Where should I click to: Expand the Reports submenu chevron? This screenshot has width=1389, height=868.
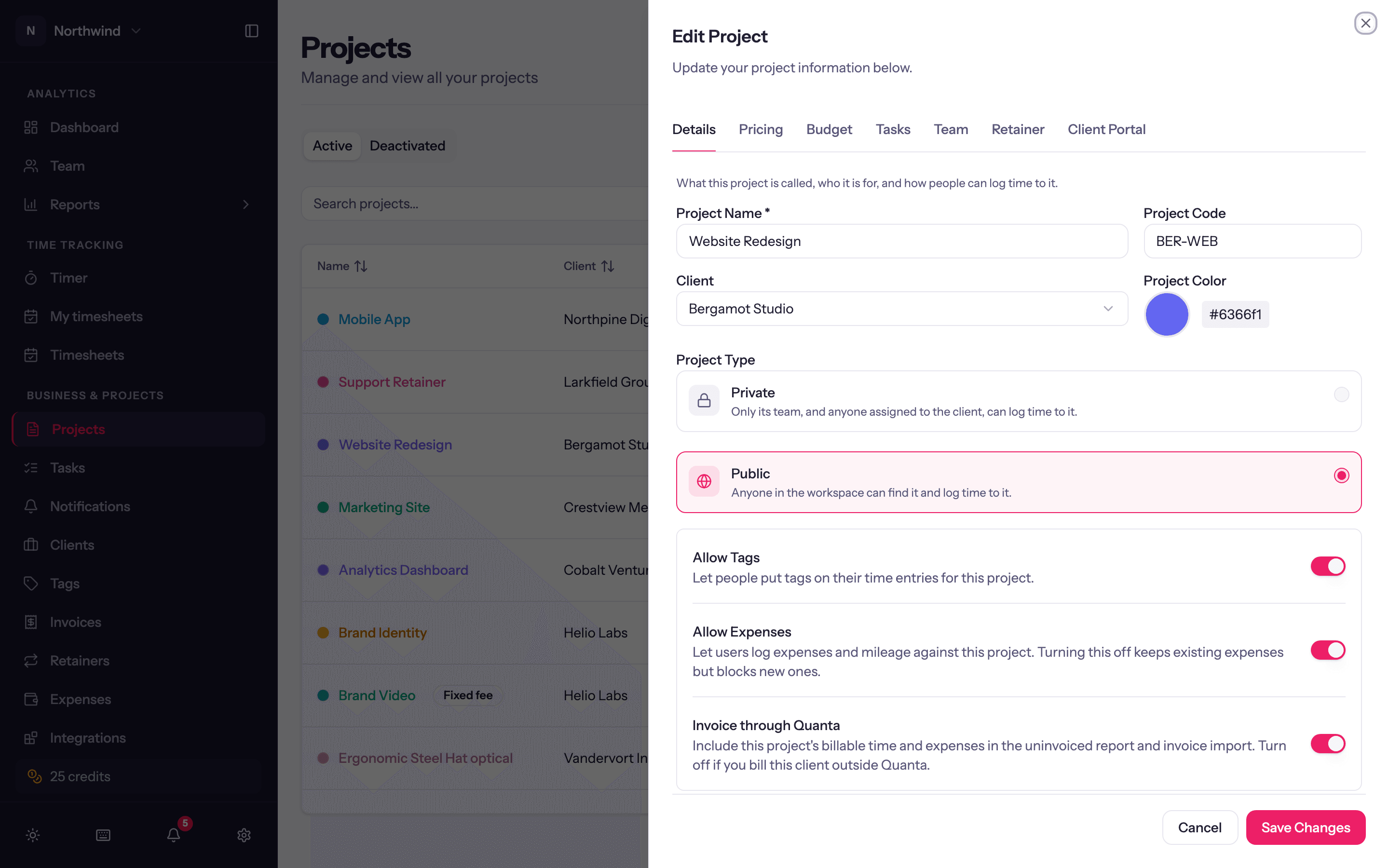[x=245, y=204]
